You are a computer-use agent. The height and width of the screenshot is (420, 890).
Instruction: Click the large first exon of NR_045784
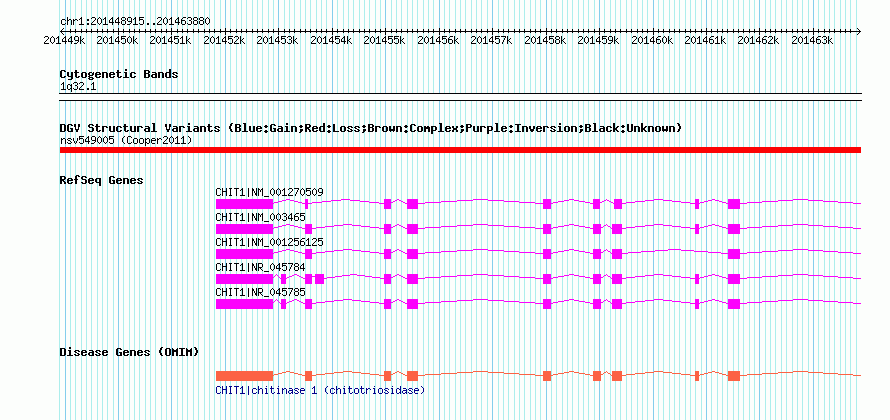245,279
